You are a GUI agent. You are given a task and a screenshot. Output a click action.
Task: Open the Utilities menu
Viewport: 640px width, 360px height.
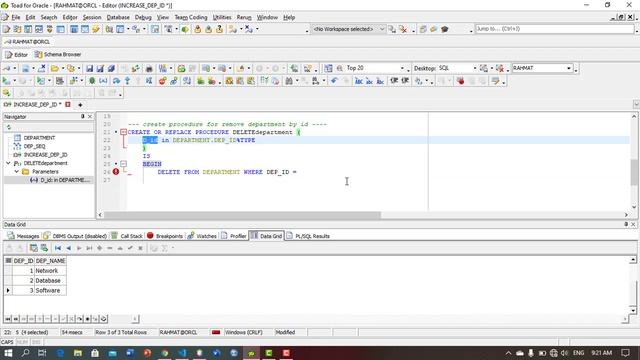(x=222, y=17)
